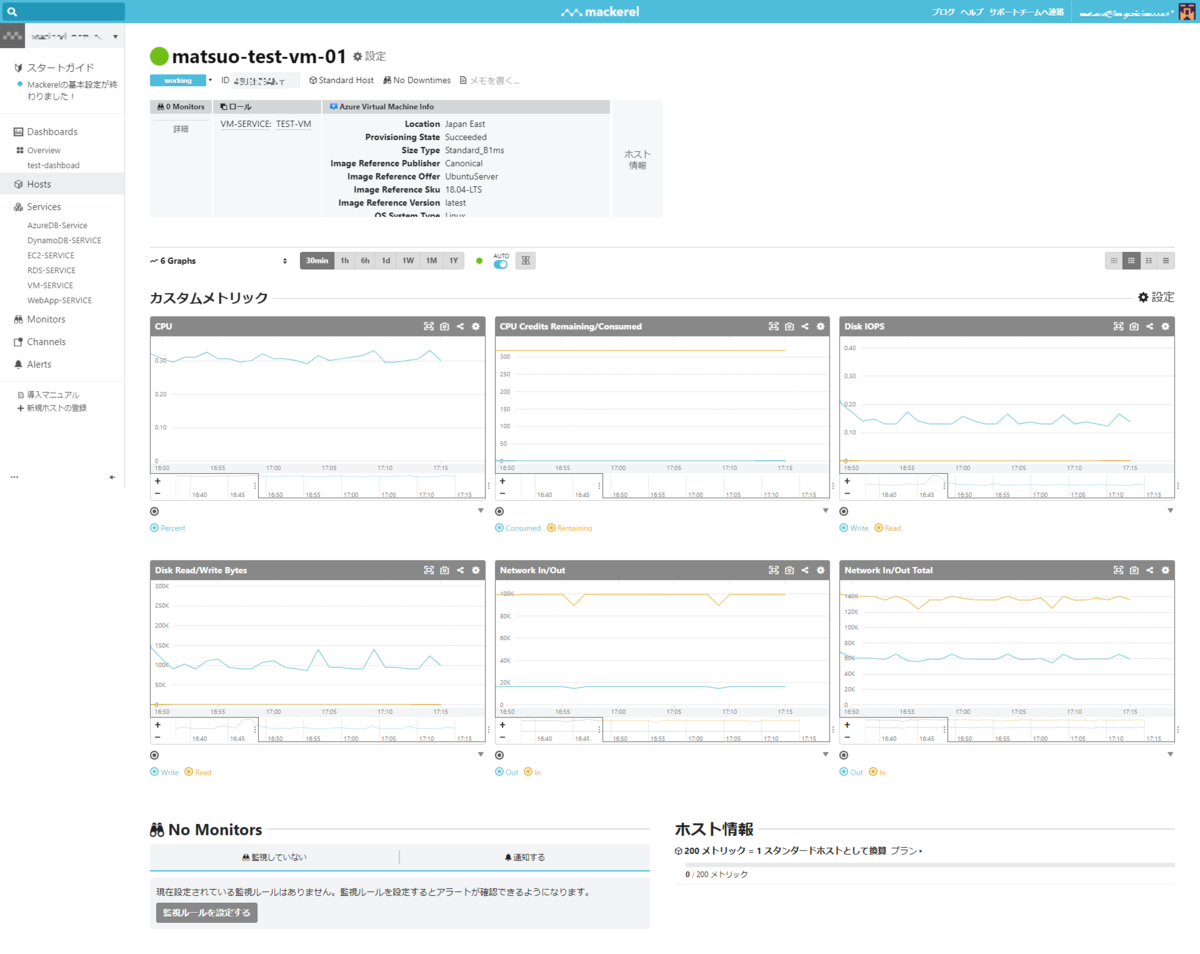Toggle In series in Network In/Out Total legend

point(879,772)
